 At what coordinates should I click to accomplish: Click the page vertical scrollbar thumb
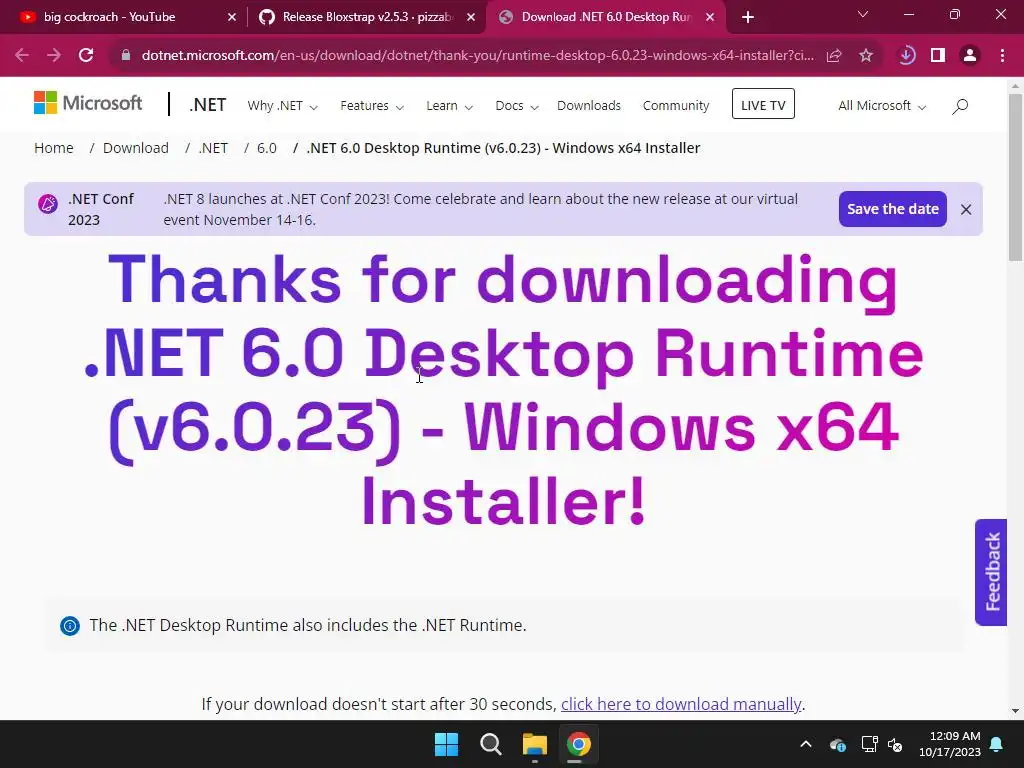(1015, 178)
